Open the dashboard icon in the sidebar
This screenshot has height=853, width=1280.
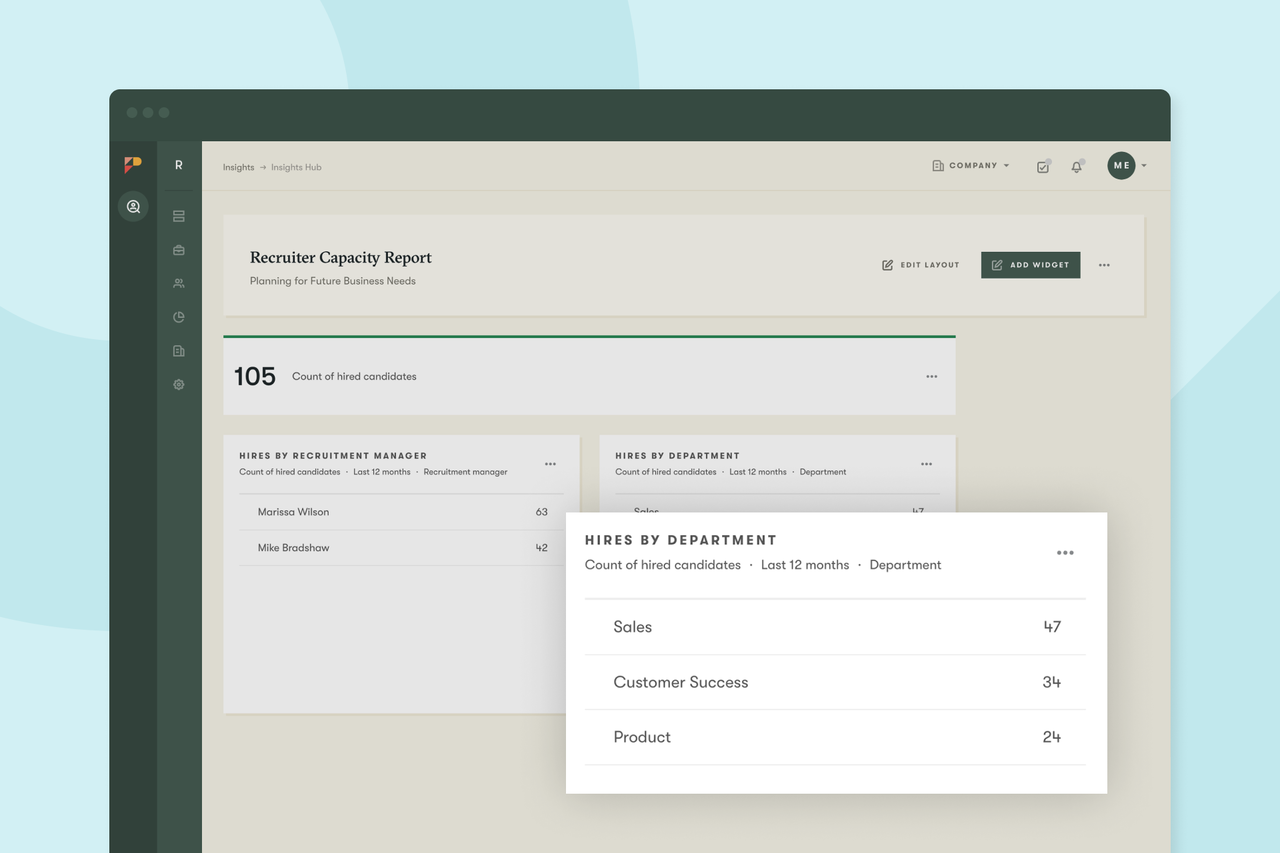pos(178,215)
